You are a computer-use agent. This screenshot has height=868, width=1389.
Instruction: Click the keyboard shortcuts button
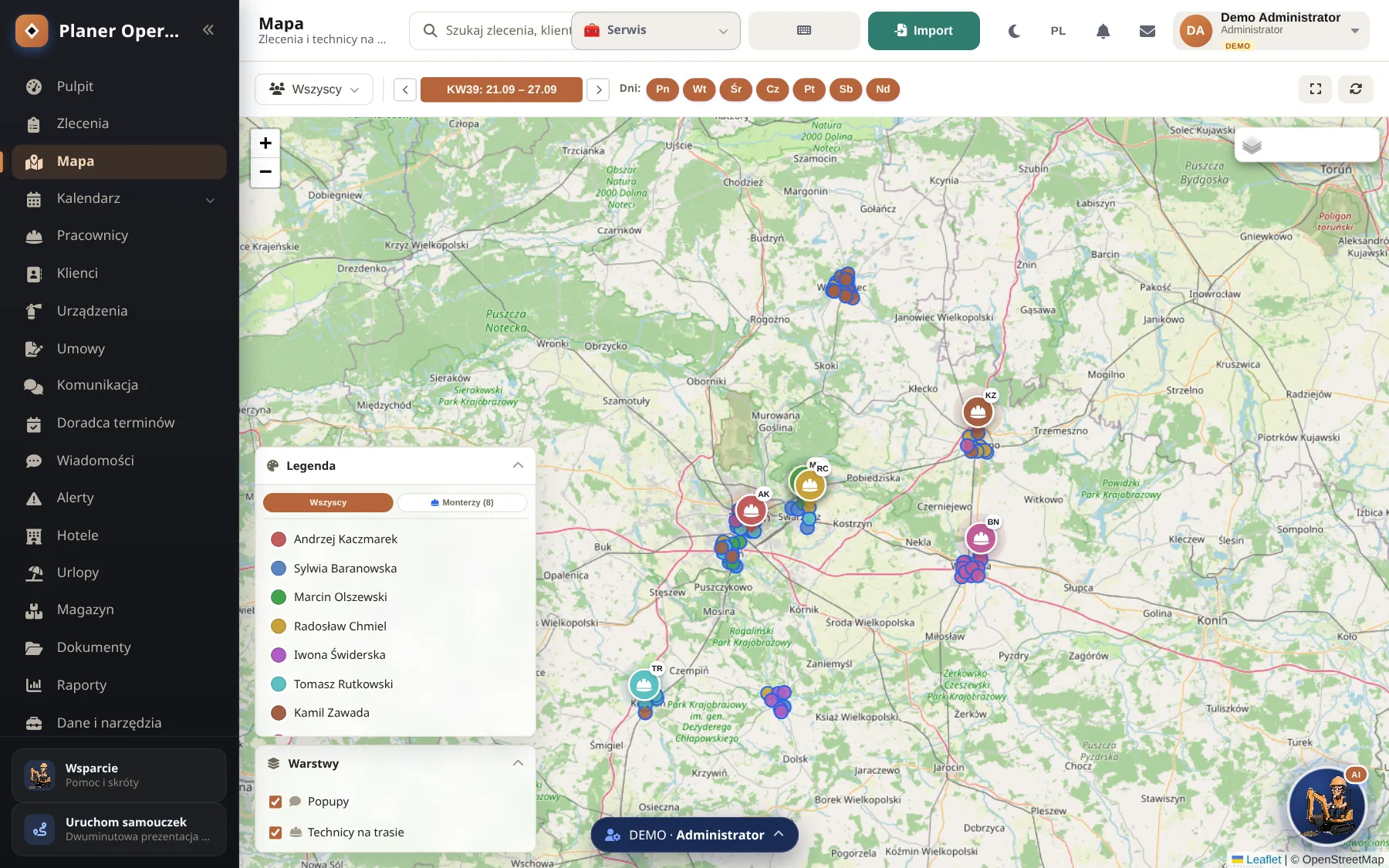pyautogui.click(x=804, y=31)
